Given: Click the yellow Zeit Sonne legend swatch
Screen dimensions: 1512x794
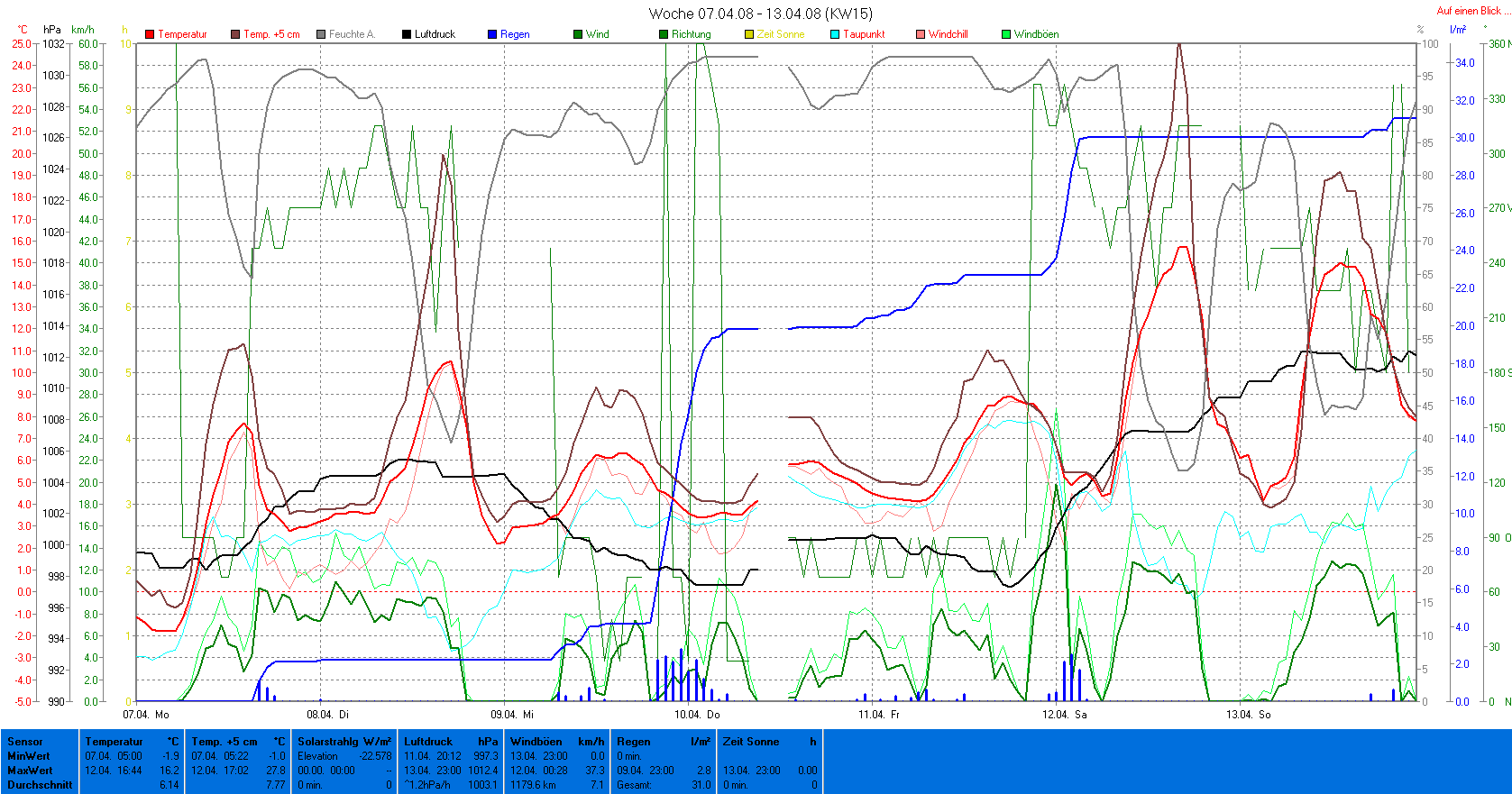Looking at the screenshot, I should tap(749, 34).
